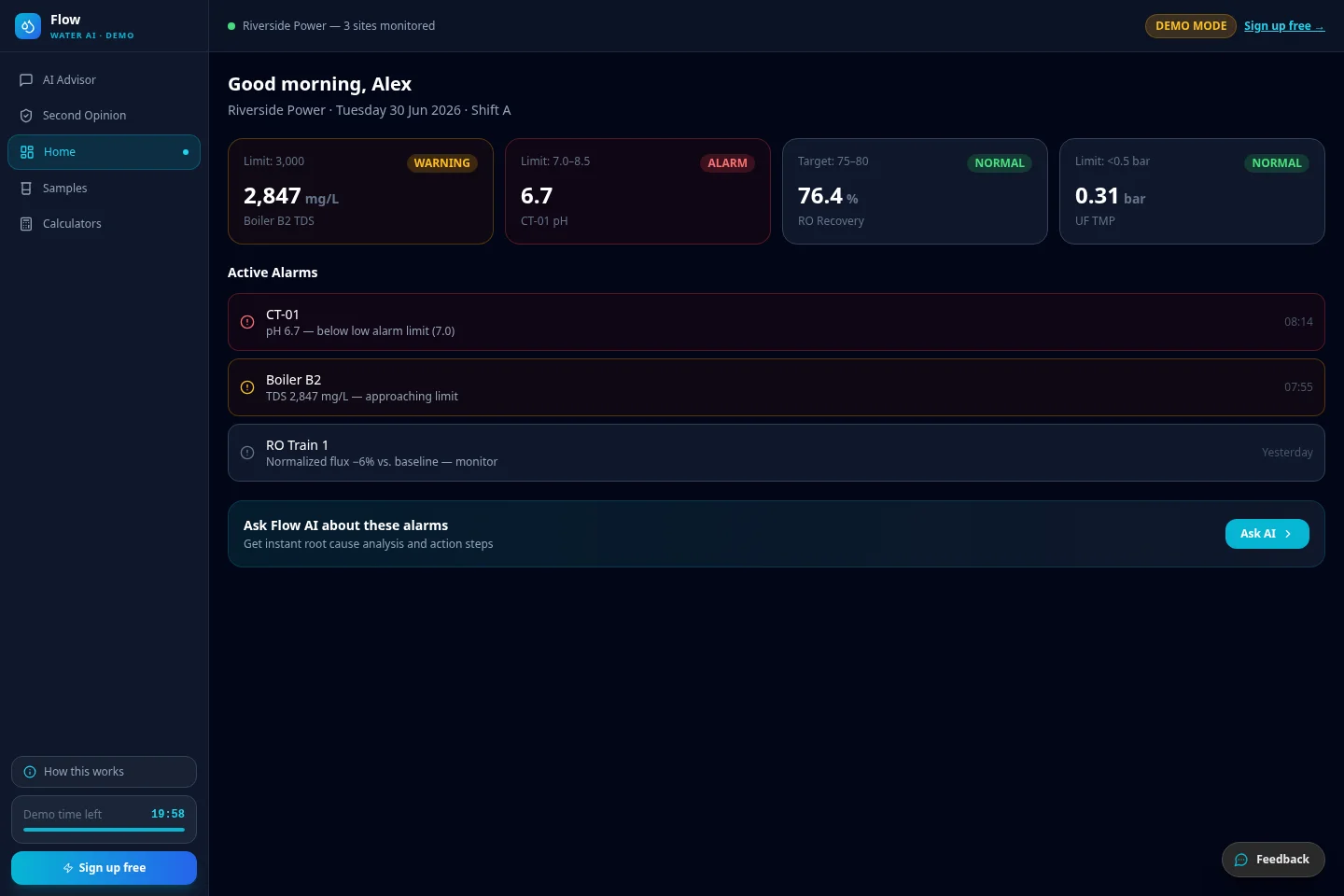Open the AI Advisor page
This screenshot has height=896, width=1344.
(104, 80)
